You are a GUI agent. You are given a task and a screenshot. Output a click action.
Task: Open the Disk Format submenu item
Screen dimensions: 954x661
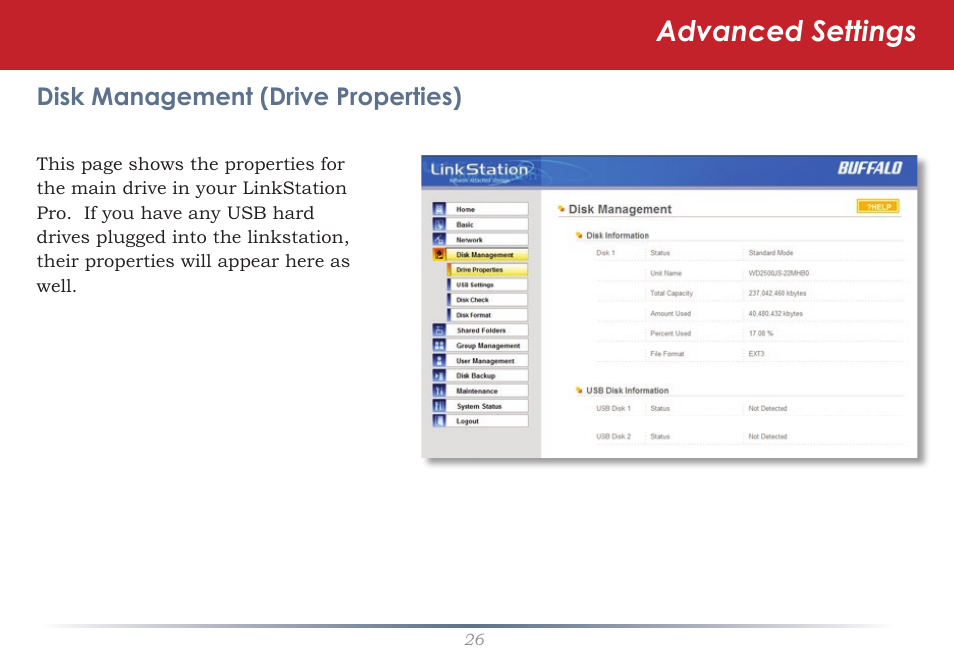(x=487, y=315)
